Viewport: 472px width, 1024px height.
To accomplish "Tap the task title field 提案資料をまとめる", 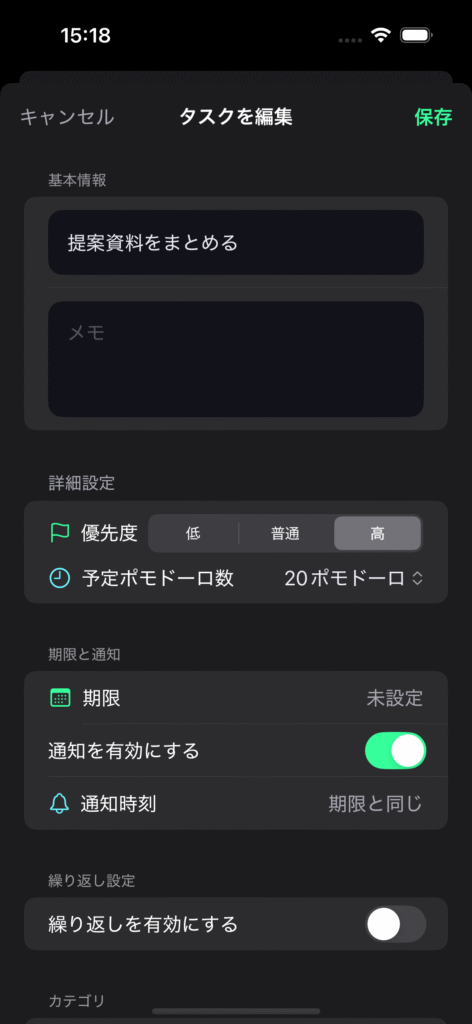I will (x=236, y=243).
